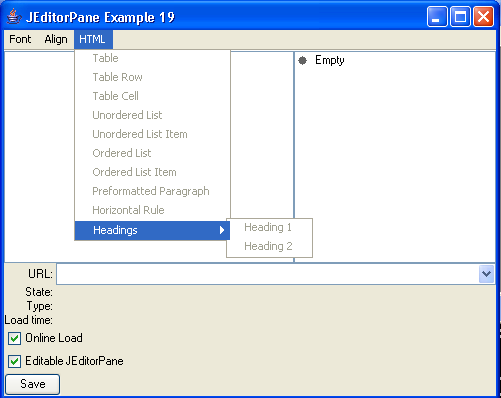Viewport: 501px width, 398px height.
Task: Insert a Horizontal Rule
Action: coord(152,210)
